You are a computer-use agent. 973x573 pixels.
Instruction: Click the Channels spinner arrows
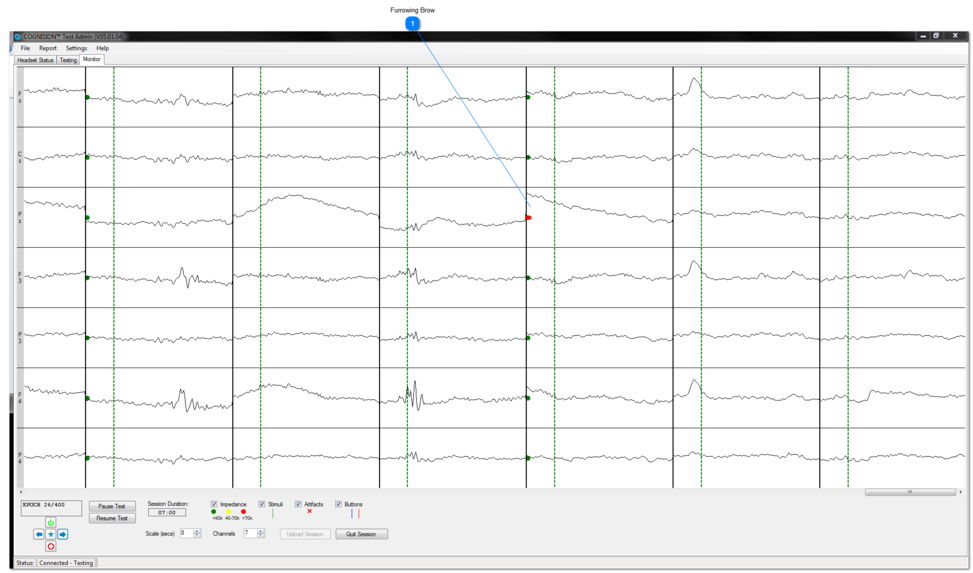pos(261,534)
